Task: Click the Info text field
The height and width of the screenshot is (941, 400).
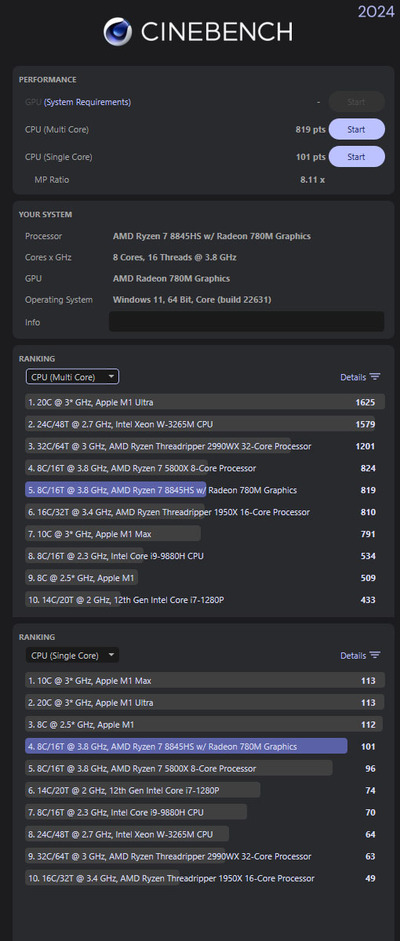Action: point(246,322)
